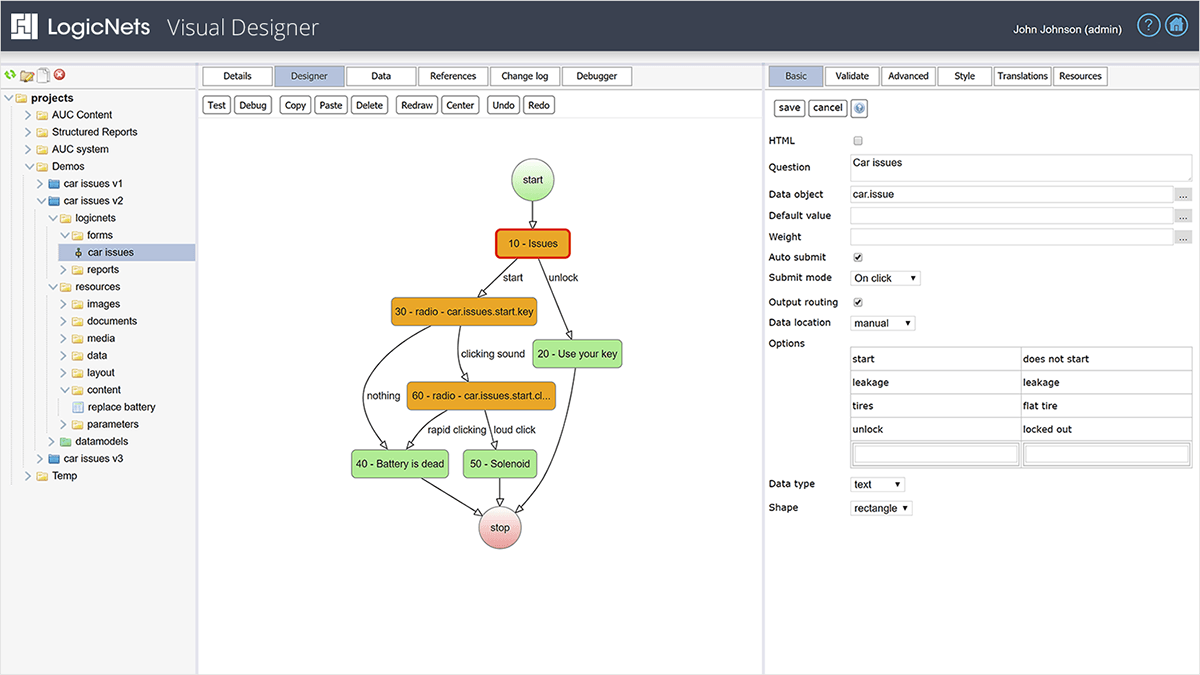
Task: Select the stop node in the diagram
Action: pyautogui.click(x=500, y=527)
